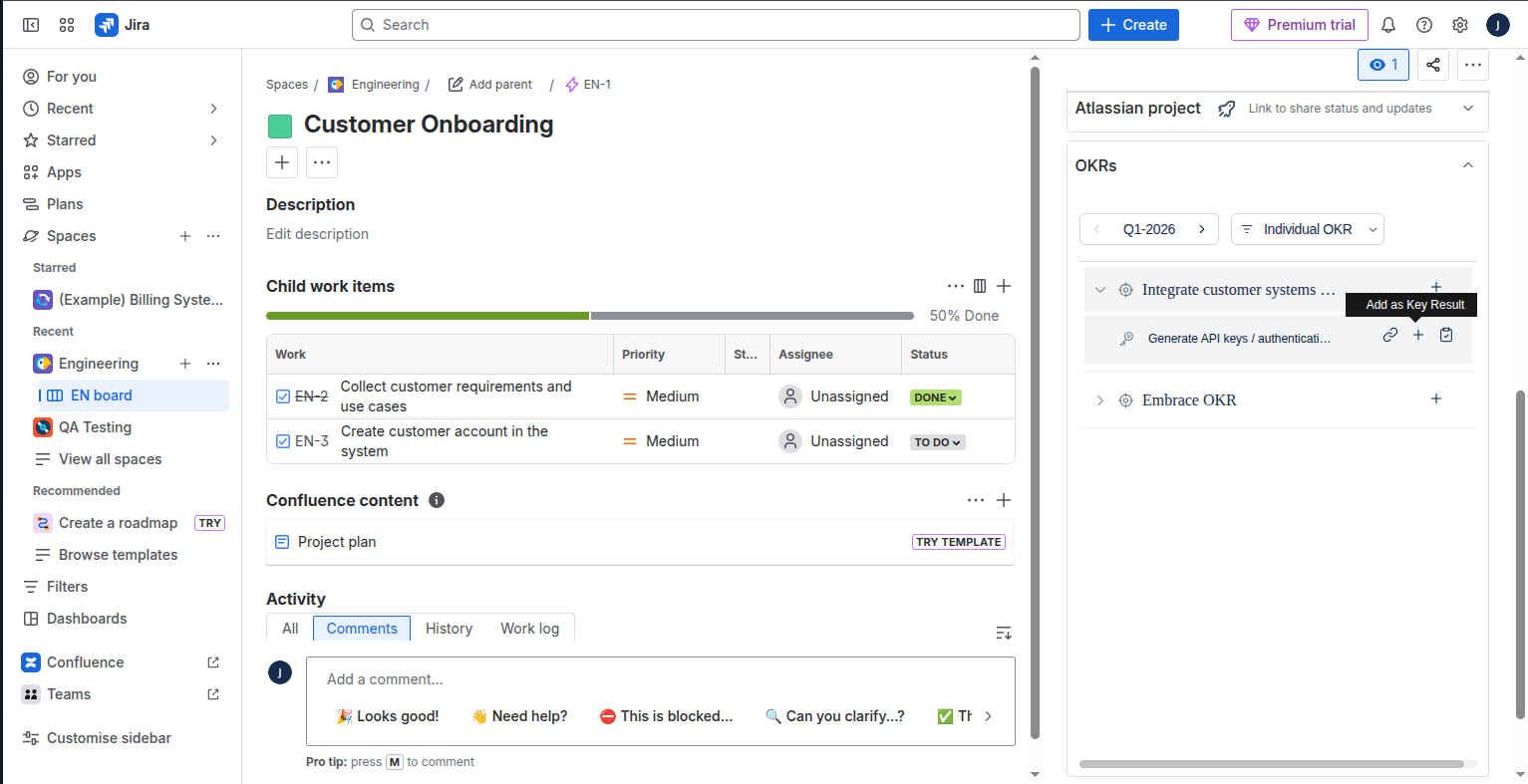This screenshot has height=784, width=1528.
Task: Click the Child work items column configure icon
Action: click(x=980, y=286)
